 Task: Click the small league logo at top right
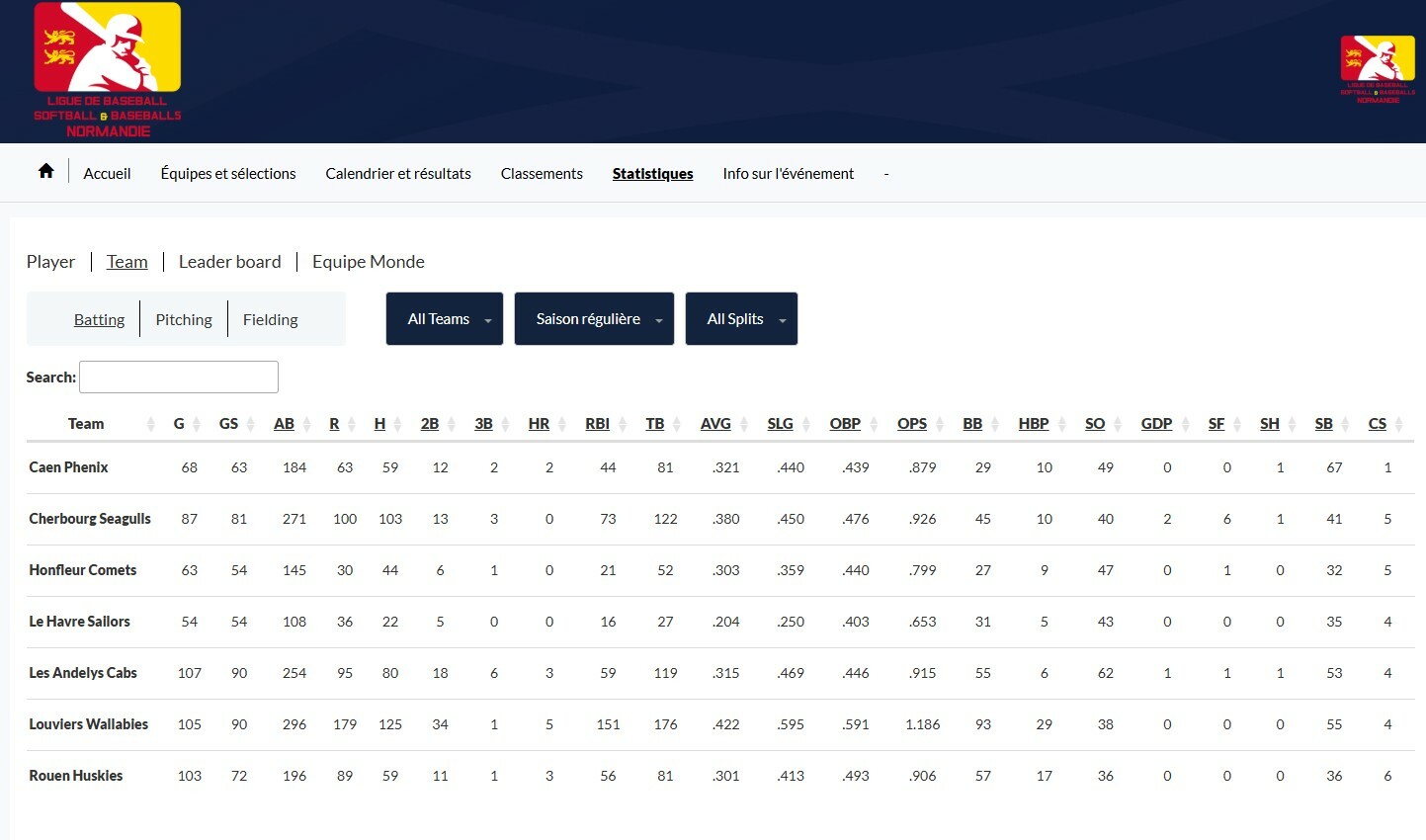pyautogui.click(x=1377, y=69)
